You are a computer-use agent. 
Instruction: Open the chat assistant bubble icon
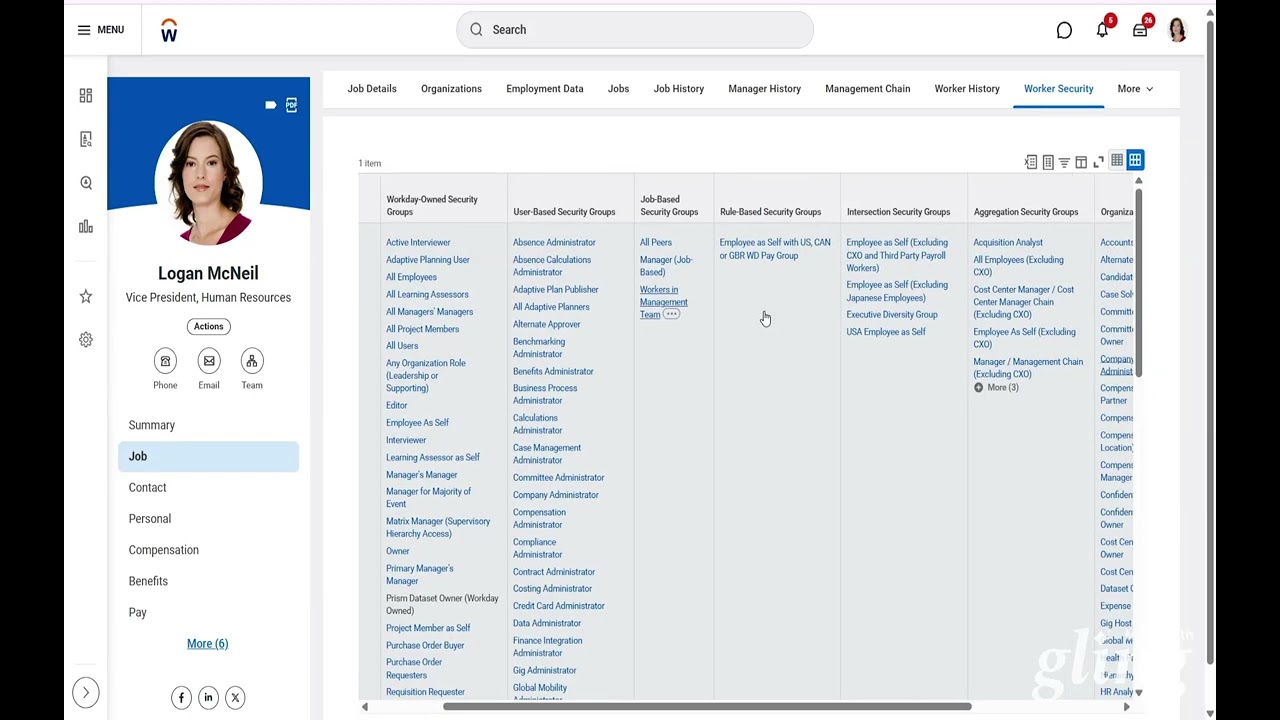1064,31
